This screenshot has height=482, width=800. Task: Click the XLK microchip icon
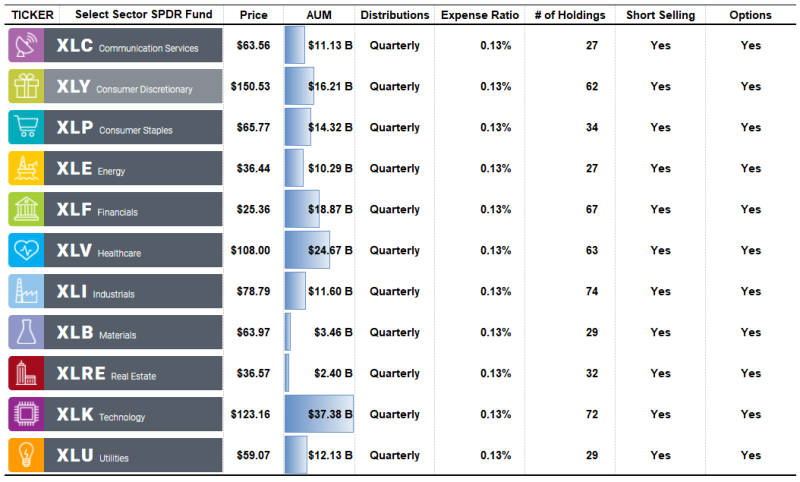(x=25, y=415)
